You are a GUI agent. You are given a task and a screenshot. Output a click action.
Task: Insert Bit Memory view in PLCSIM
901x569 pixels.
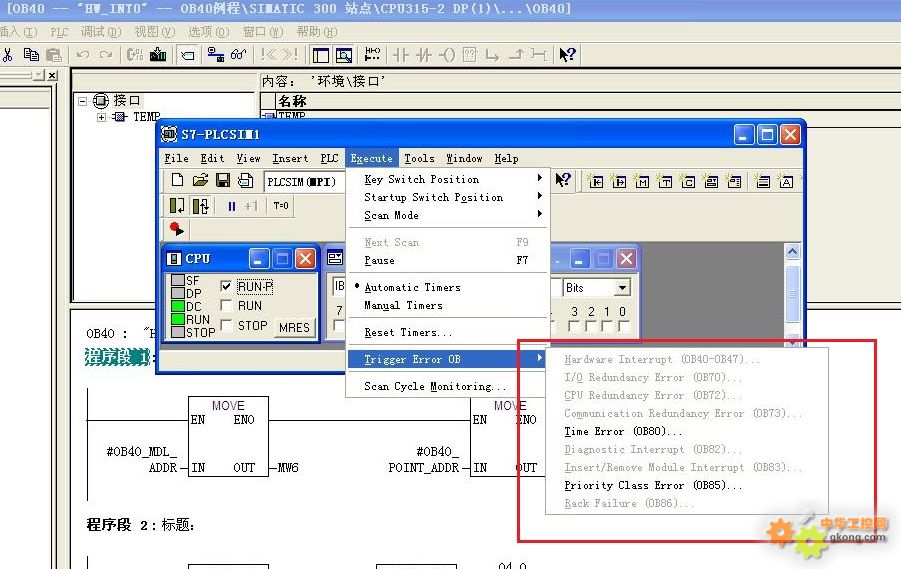click(x=642, y=182)
